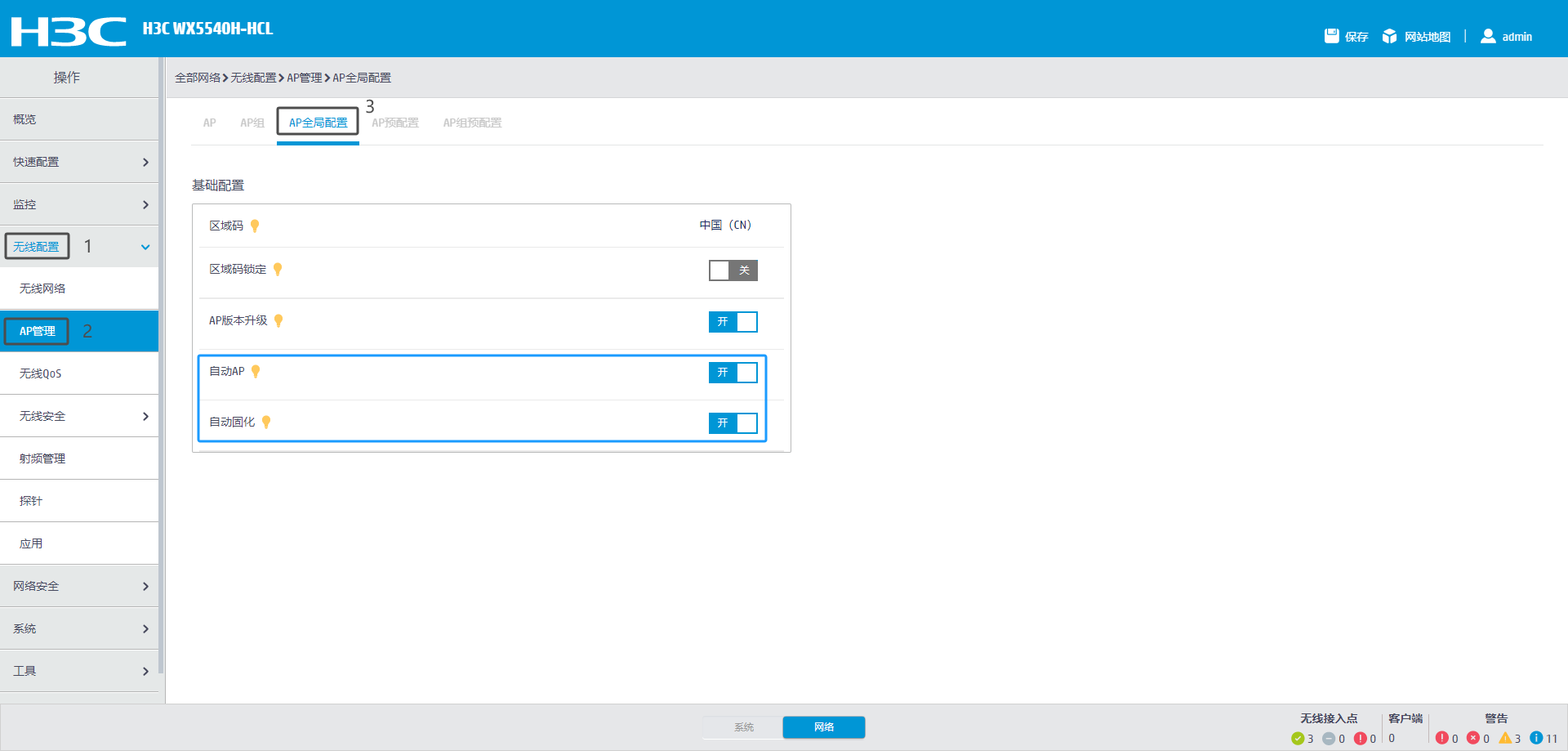Image resolution: width=1568 pixels, height=751 pixels.
Task: Click the hint bulb beside AP版本升级
Action: point(278,320)
